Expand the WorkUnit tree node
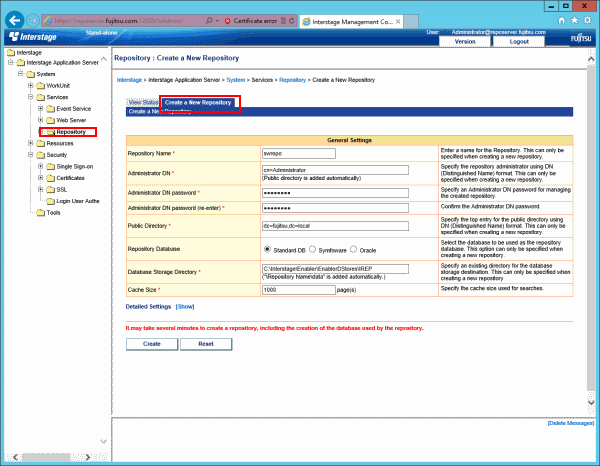This screenshot has width=600, height=466. pyautogui.click(x=31, y=85)
